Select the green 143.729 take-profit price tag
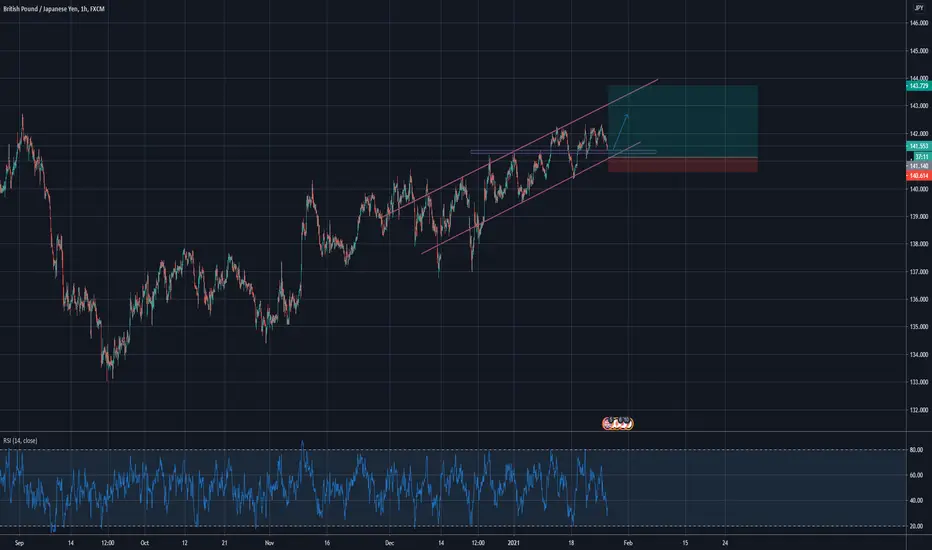Viewport: 932px width, 550px height. tap(918, 86)
